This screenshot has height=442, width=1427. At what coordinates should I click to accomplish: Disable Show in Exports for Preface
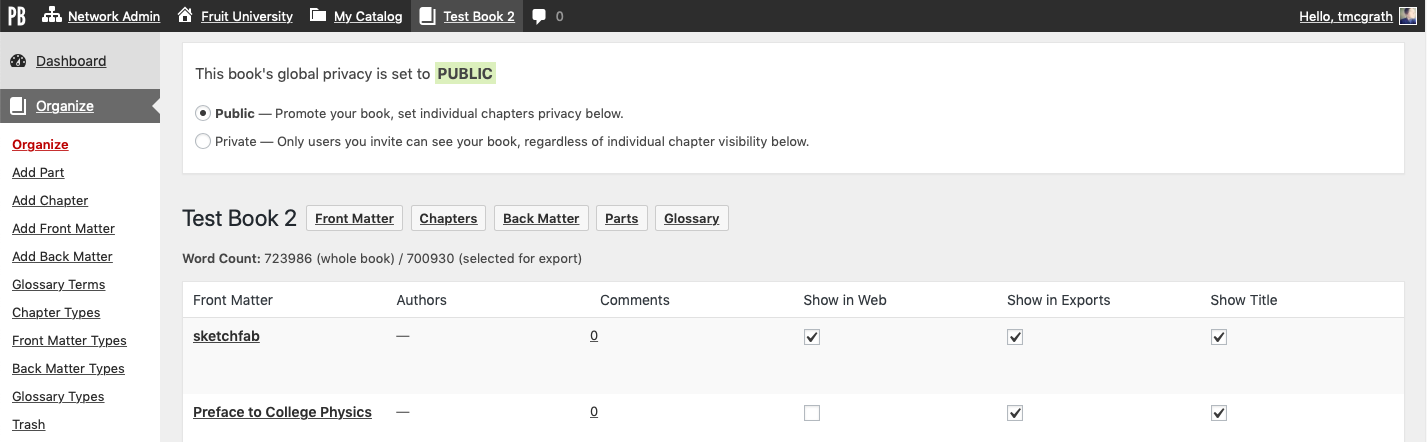(1015, 413)
